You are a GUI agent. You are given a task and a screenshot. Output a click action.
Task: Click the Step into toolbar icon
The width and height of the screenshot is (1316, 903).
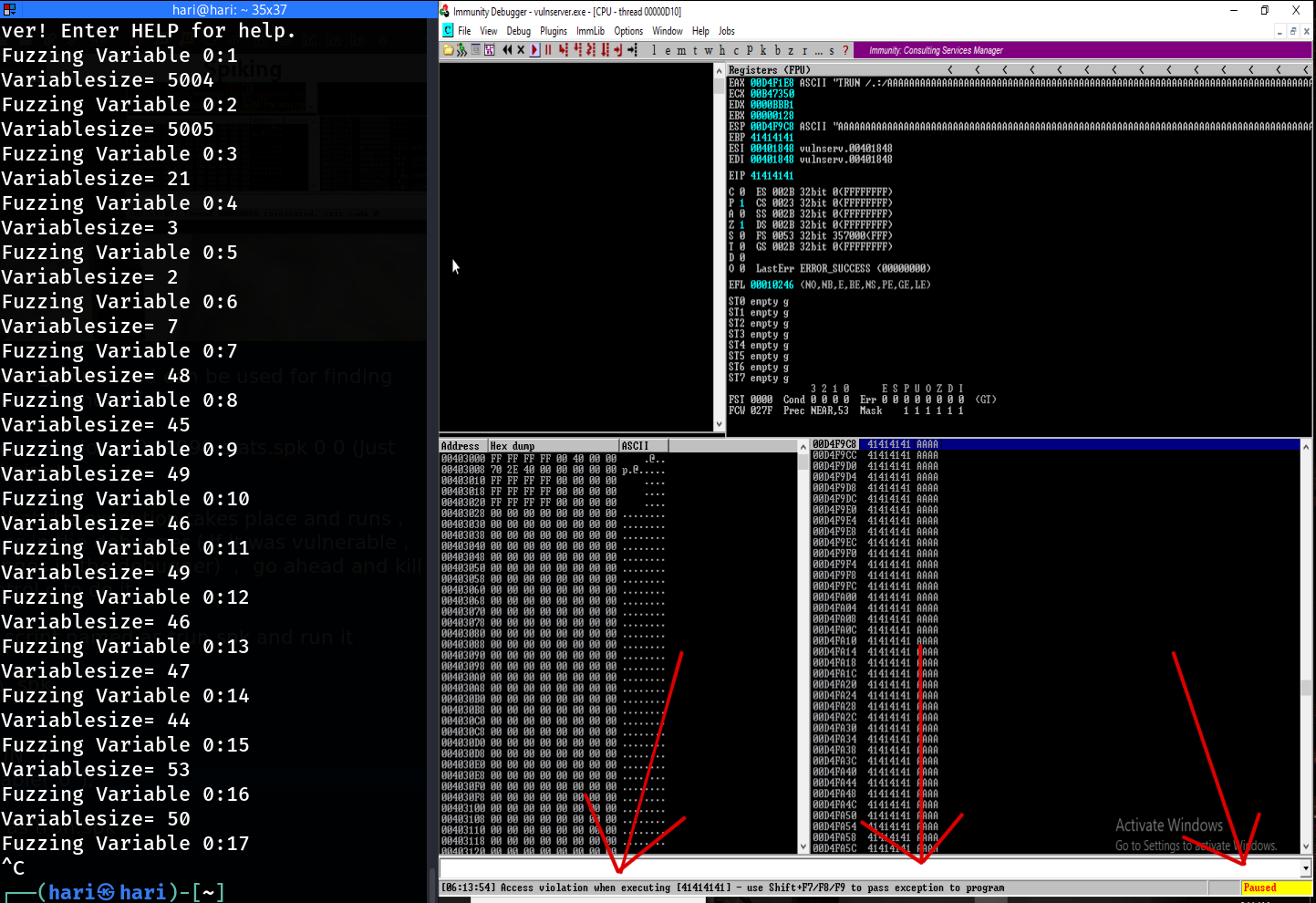[x=563, y=50]
